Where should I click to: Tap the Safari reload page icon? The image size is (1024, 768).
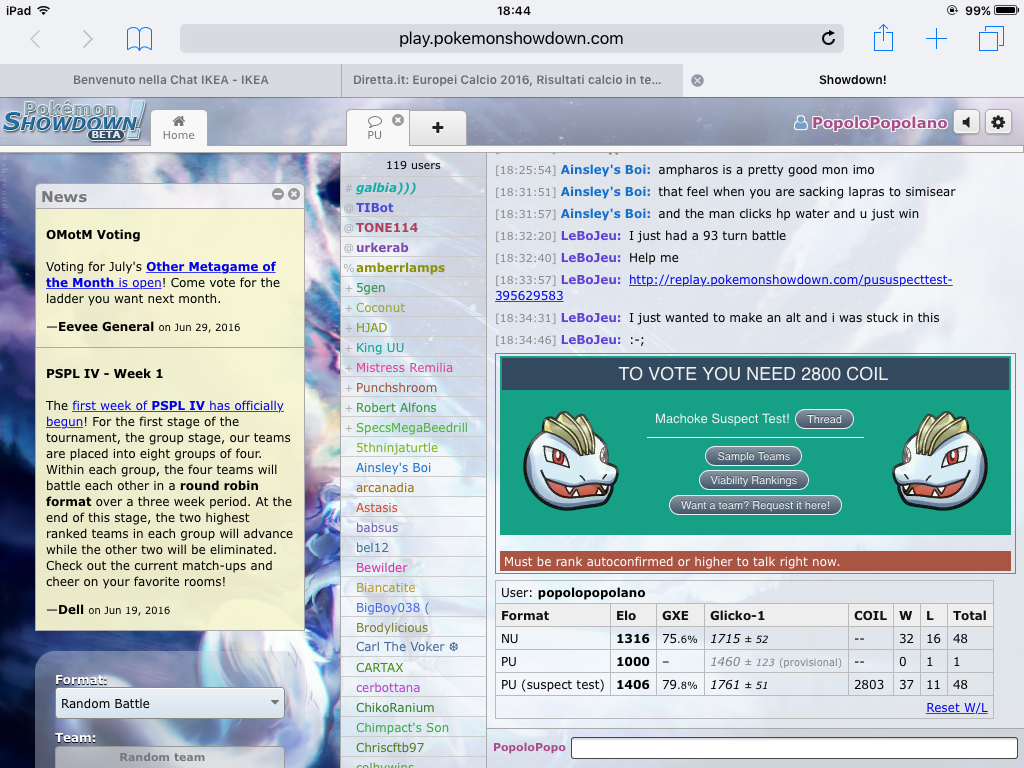pos(828,39)
